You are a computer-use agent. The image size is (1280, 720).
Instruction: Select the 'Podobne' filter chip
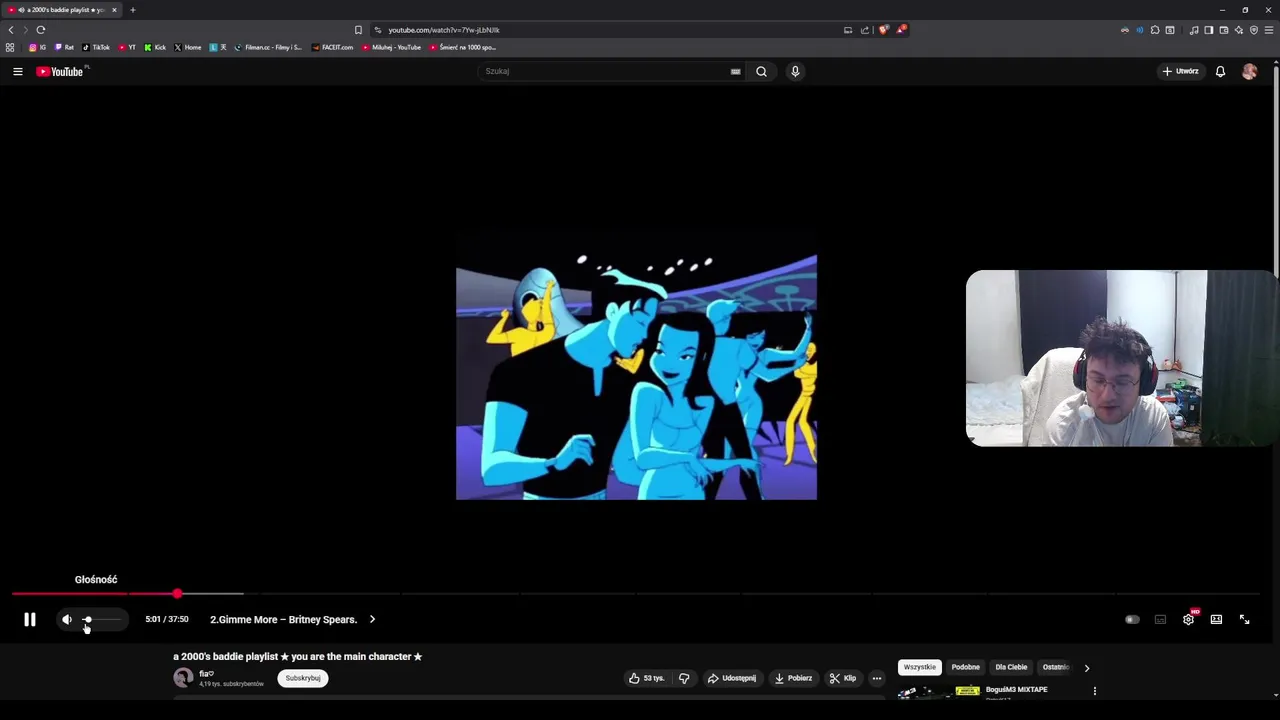pos(966,667)
